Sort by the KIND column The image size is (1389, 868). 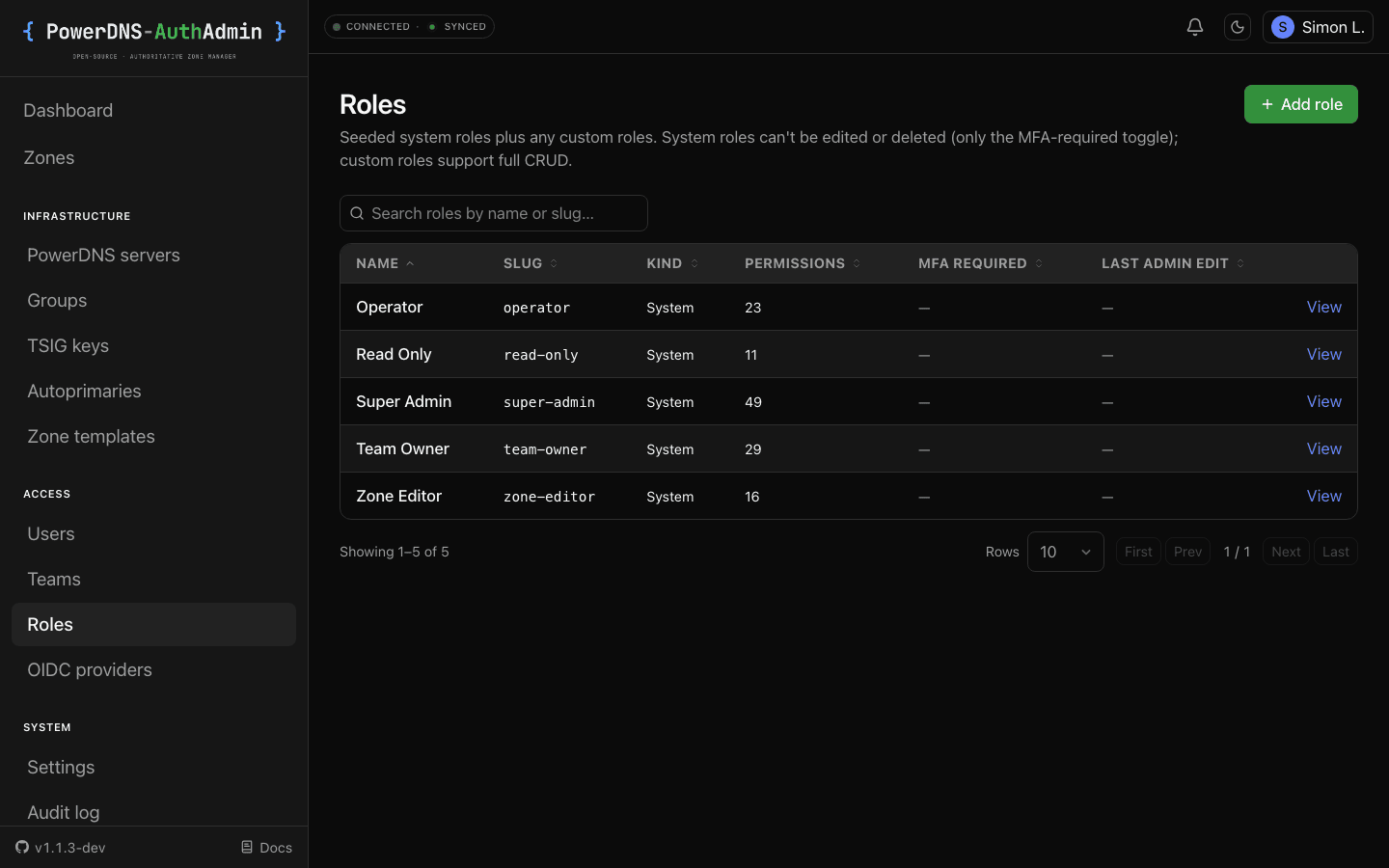click(x=672, y=263)
